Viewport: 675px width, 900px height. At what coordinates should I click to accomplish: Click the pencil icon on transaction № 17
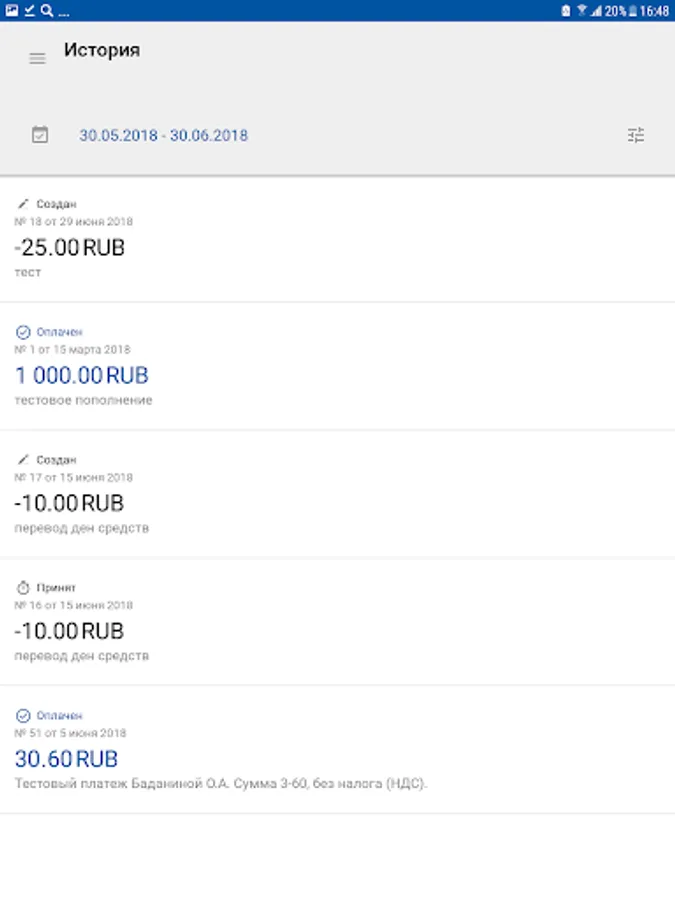click(23, 460)
